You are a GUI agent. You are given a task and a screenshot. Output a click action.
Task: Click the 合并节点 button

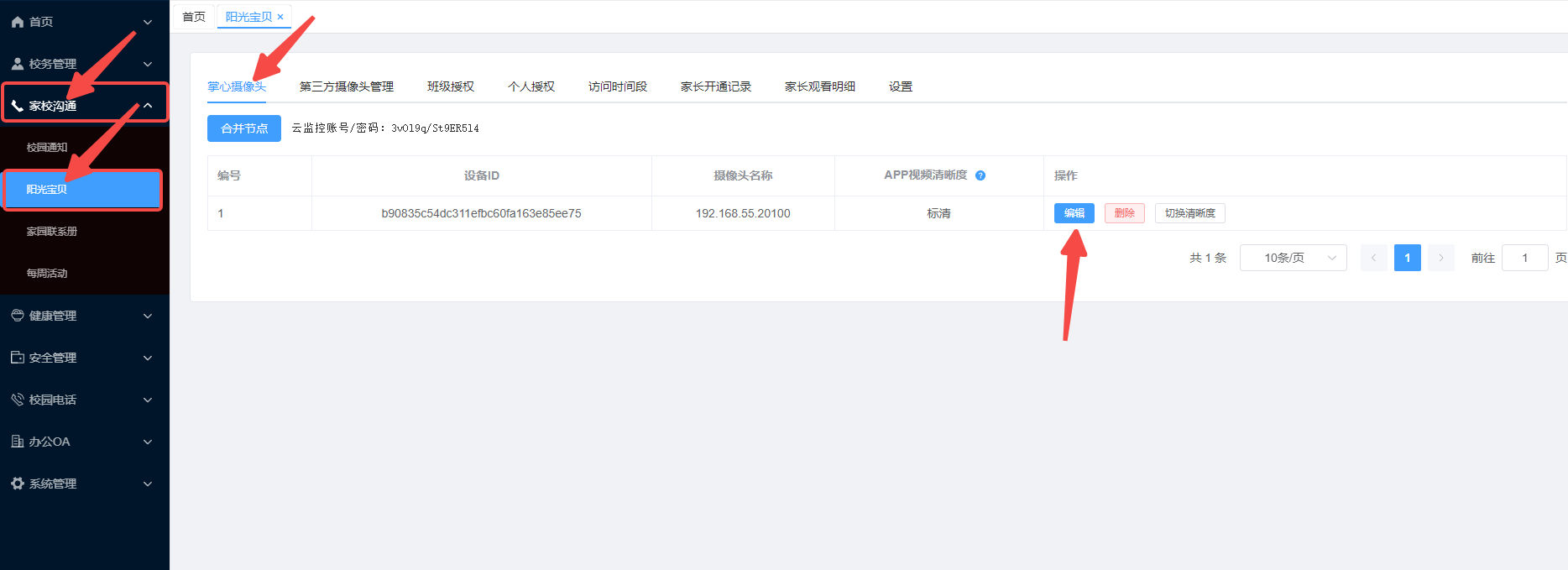coord(244,128)
